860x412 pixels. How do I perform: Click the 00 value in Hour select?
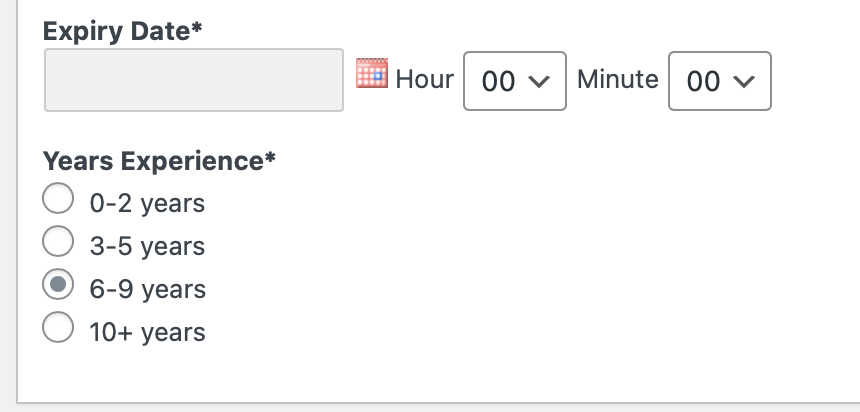[x=498, y=82]
